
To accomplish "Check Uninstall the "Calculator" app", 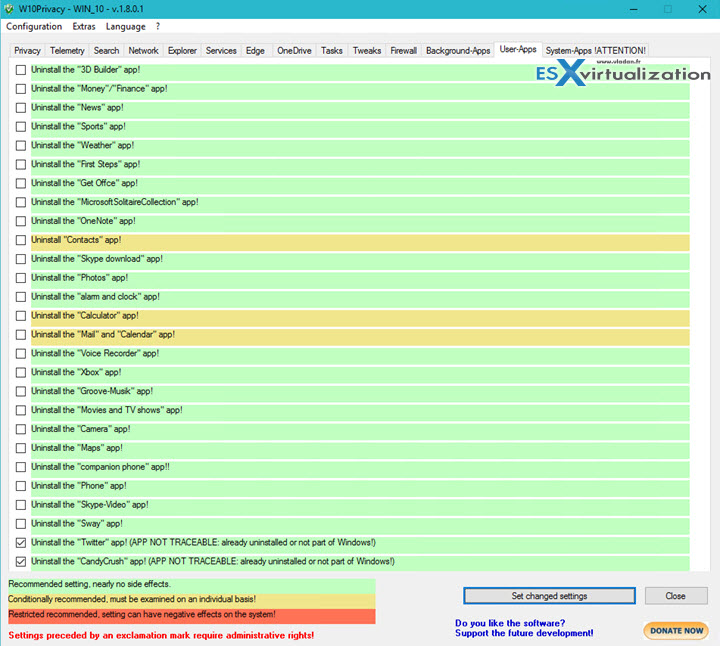I will click(x=21, y=316).
